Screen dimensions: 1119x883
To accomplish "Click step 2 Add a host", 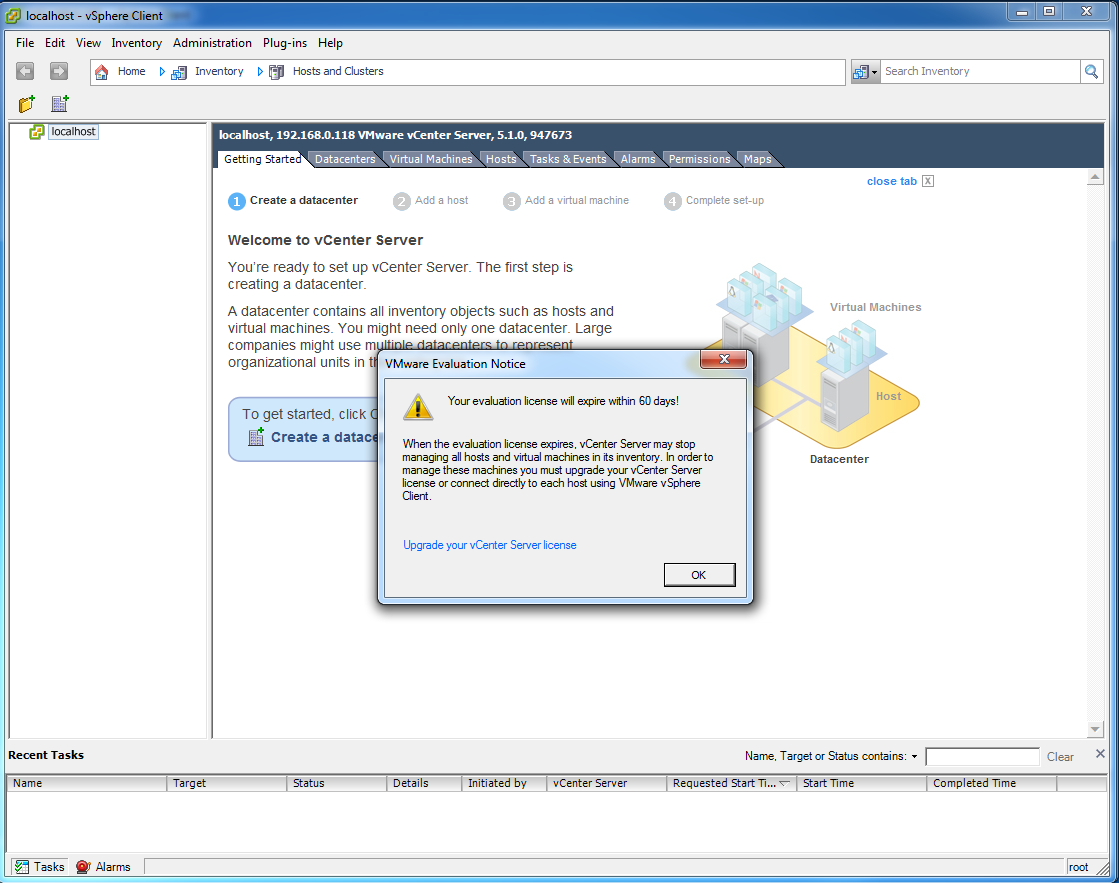I will (x=431, y=201).
